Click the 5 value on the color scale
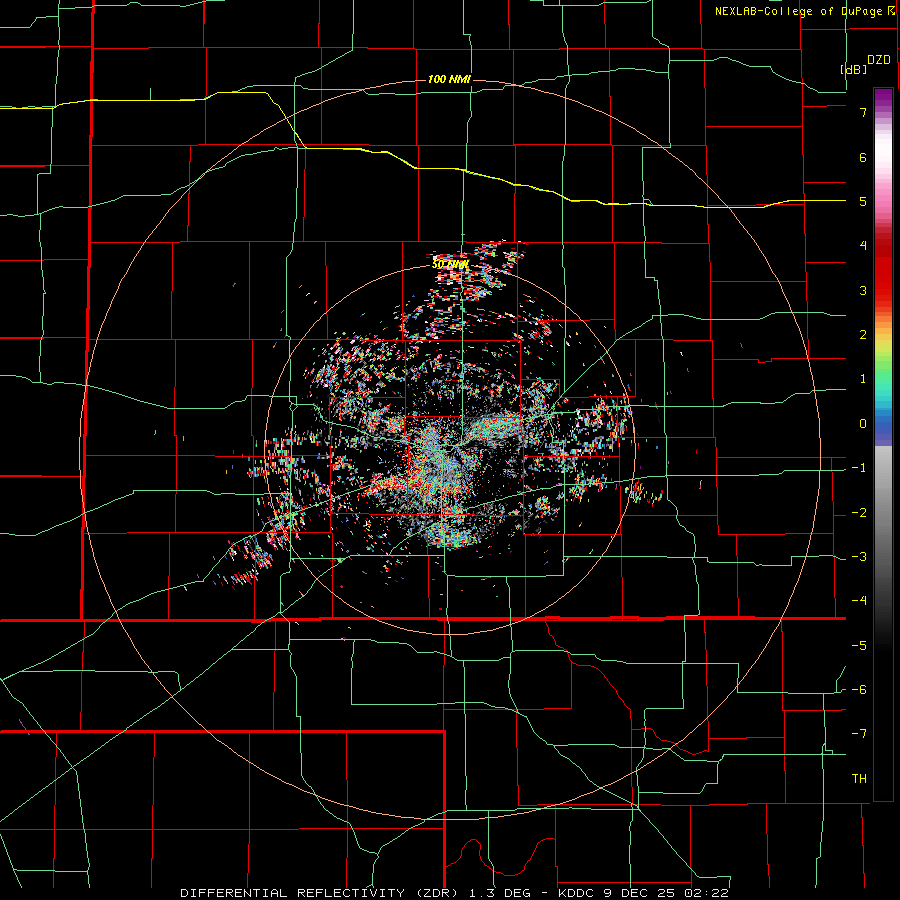The width and height of the screenshot is (900, 900). click(863, 201)
